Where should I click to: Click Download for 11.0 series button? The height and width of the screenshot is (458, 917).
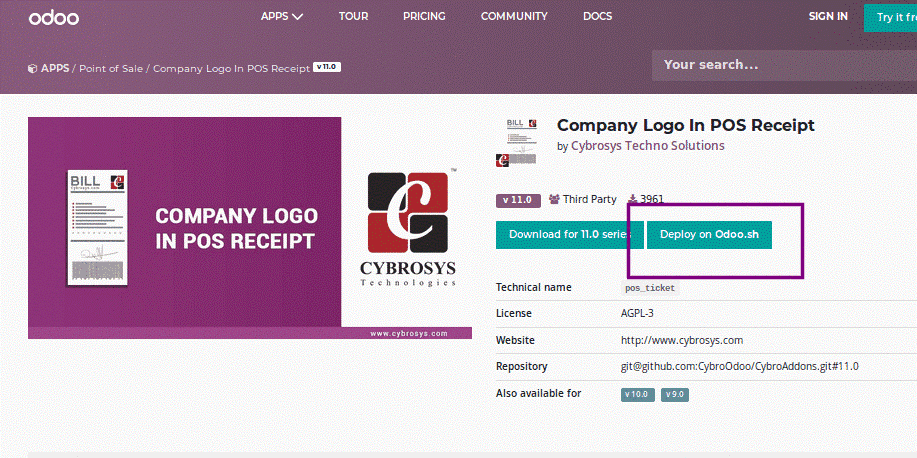click(x=570, y=235)
